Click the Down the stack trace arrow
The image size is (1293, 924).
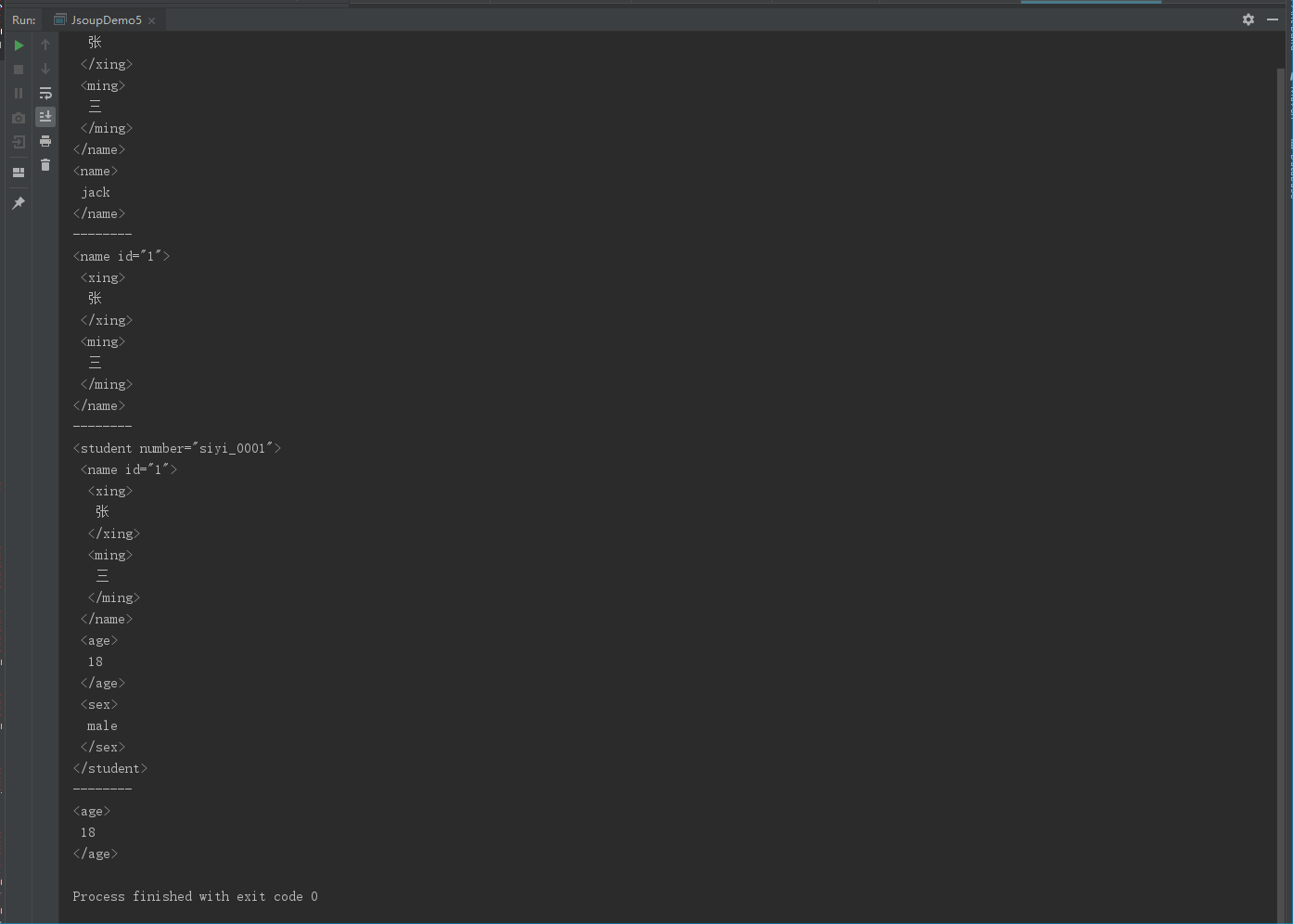(x=45, y=69)
